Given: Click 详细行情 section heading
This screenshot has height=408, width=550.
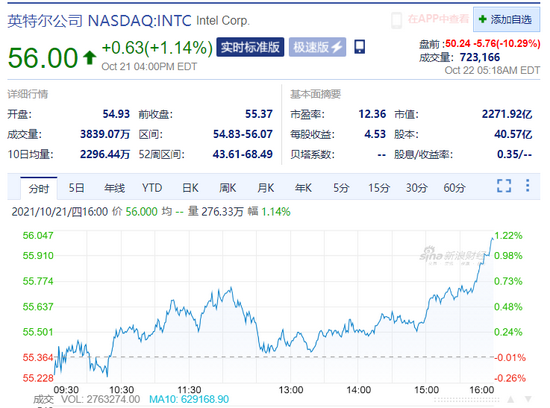Looking at the screenshot, I should (x=28, y=94).
